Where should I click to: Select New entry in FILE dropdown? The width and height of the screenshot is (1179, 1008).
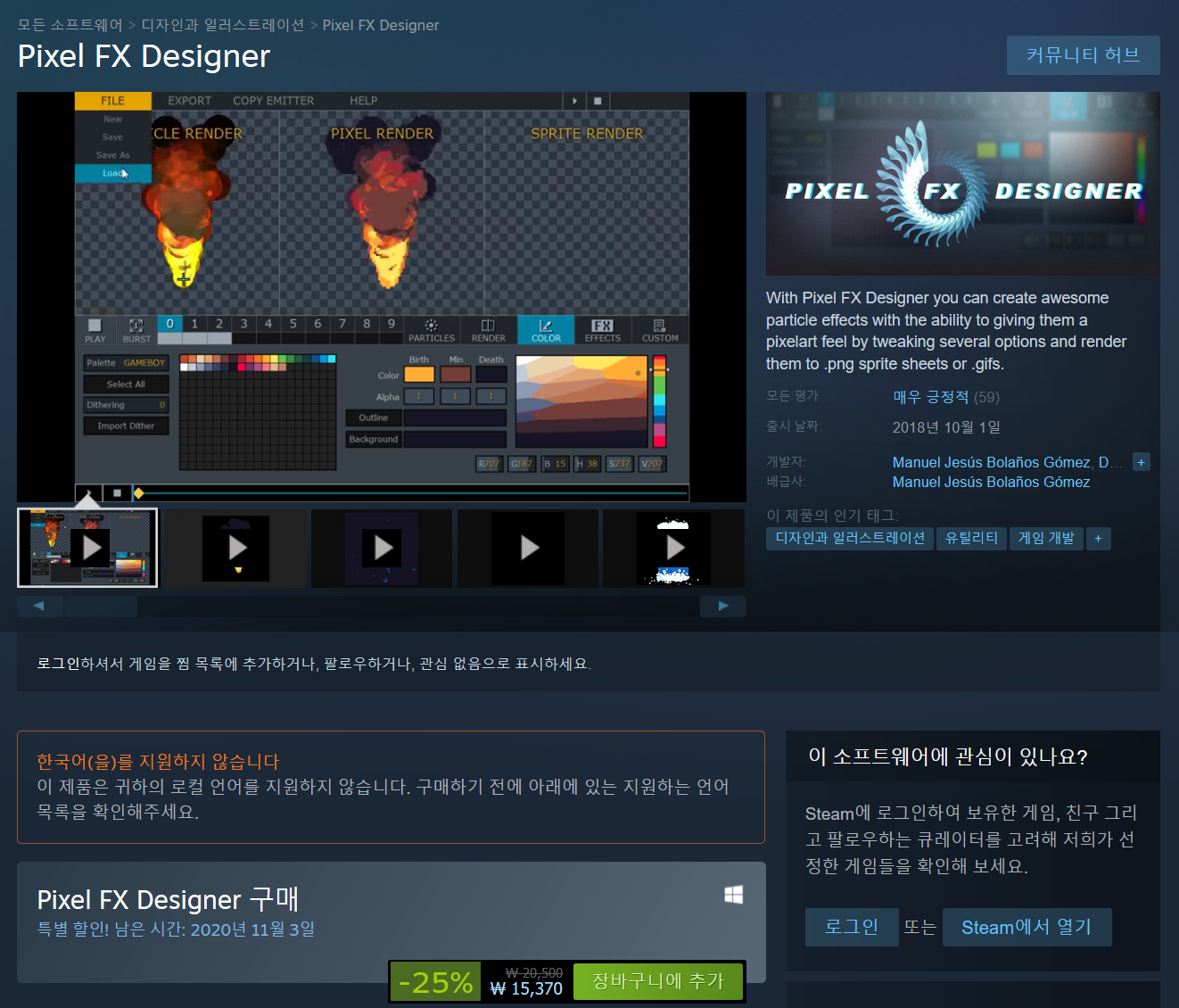pos(113,120)
